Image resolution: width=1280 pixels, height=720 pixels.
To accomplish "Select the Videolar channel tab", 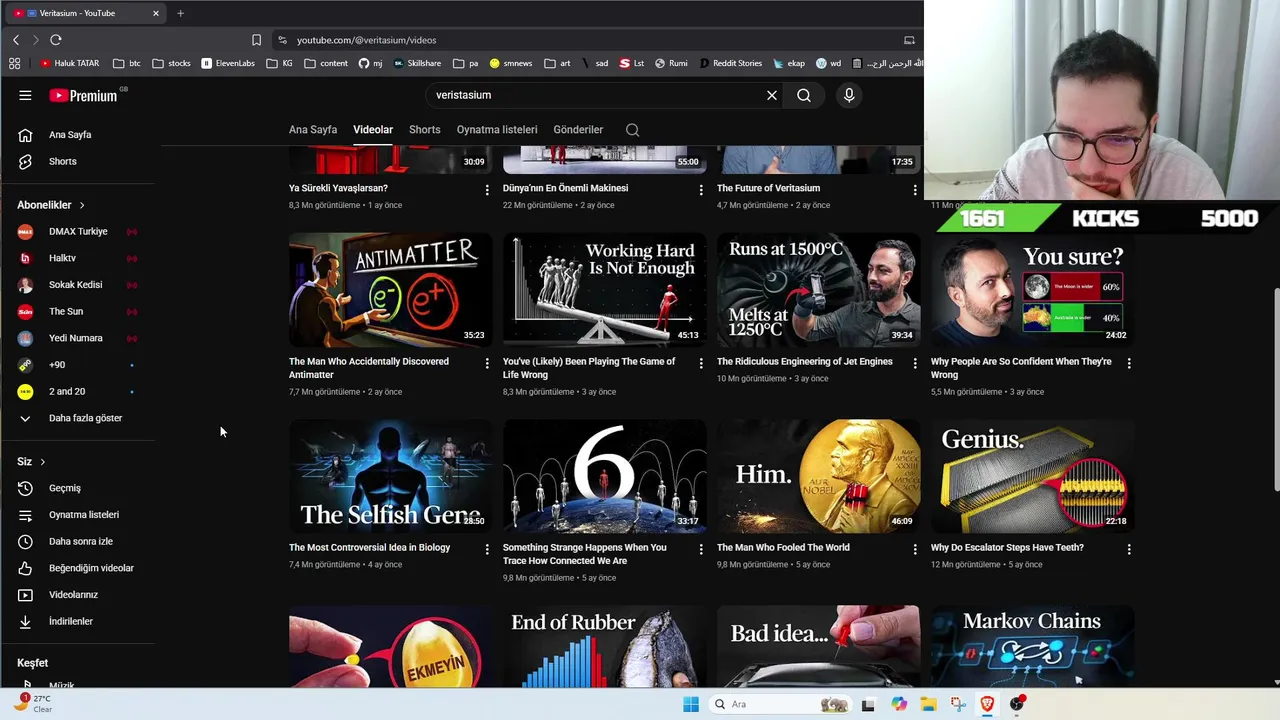I will click(373, 130).
